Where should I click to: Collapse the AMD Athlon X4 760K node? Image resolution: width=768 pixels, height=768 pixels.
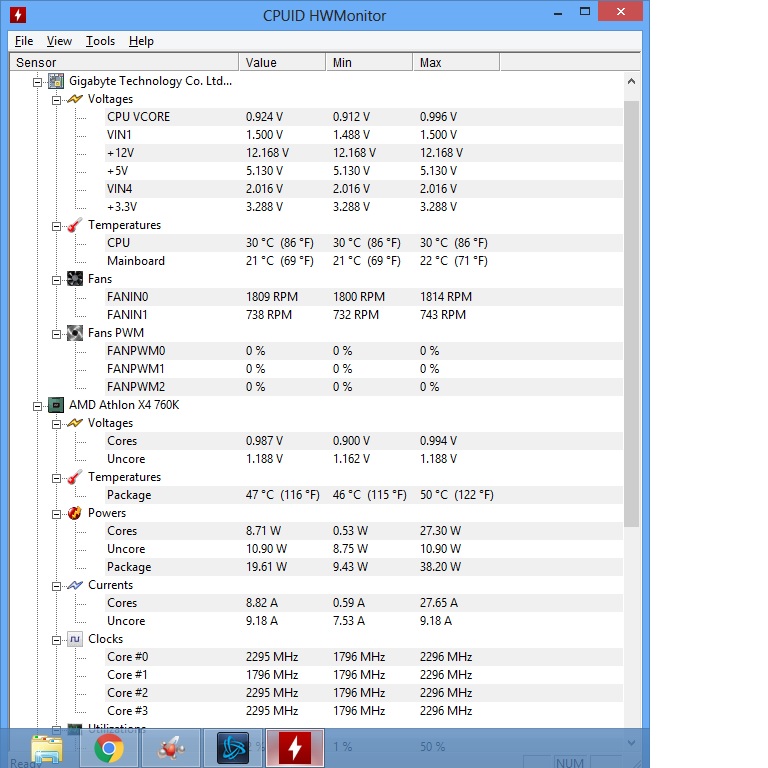(38, 407)
